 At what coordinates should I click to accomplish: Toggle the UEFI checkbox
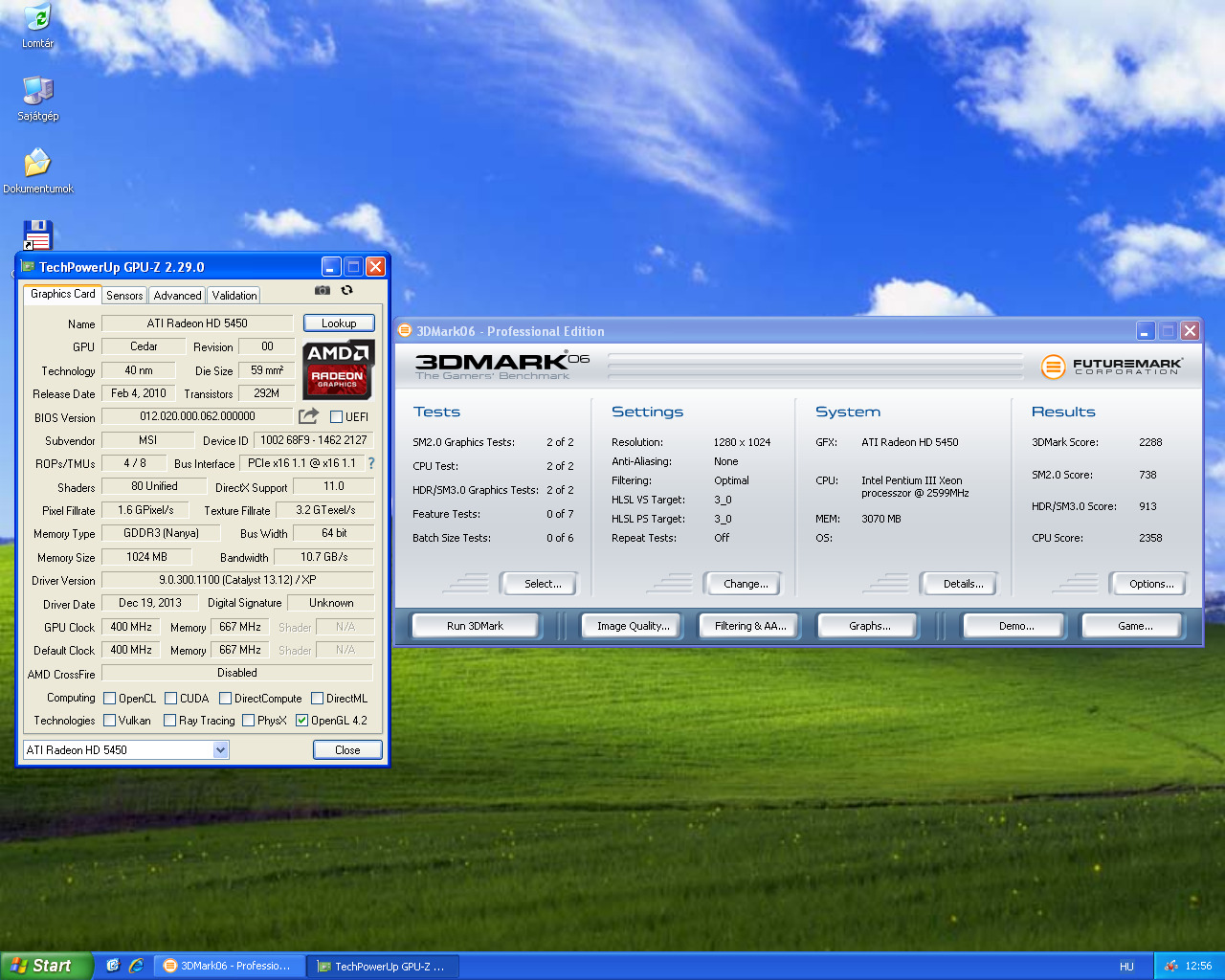tap(336, 417)
